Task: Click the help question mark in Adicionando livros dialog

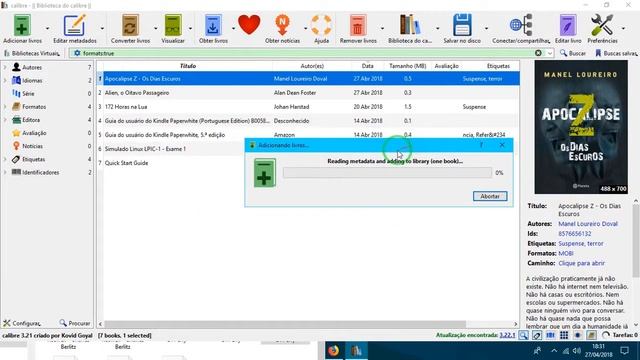Action: tap(481, 145)
